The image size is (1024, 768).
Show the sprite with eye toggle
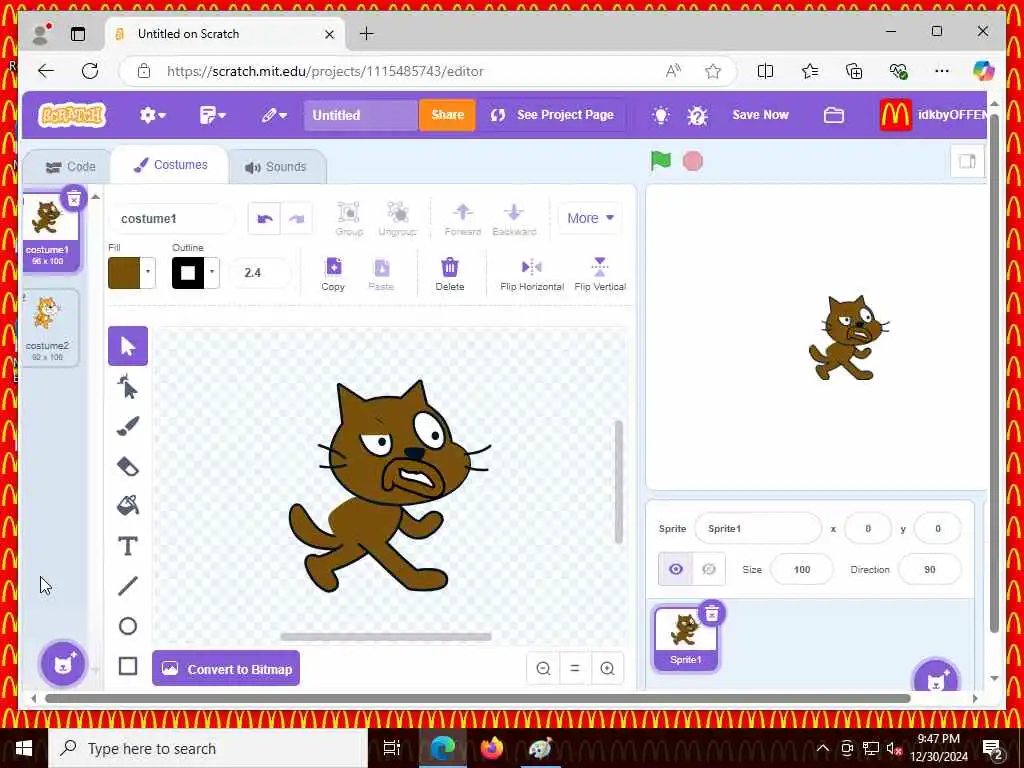[676, 569]
